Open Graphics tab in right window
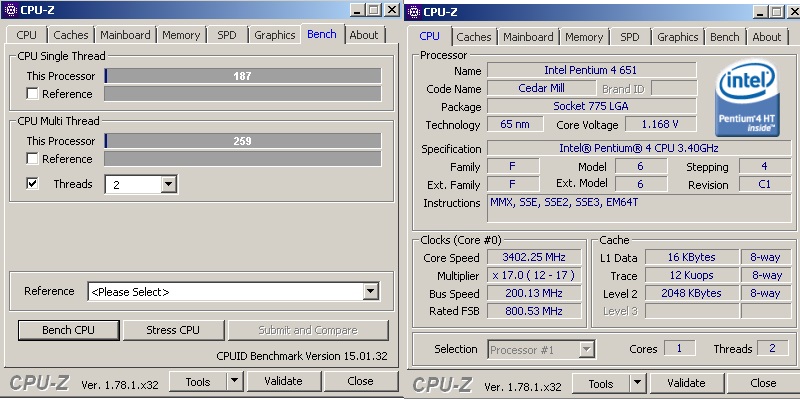 click(x=678, y=37)
